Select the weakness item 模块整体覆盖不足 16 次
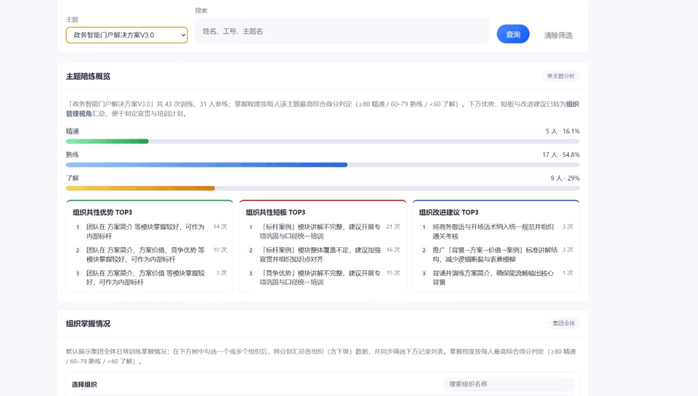 click(323, 255)
